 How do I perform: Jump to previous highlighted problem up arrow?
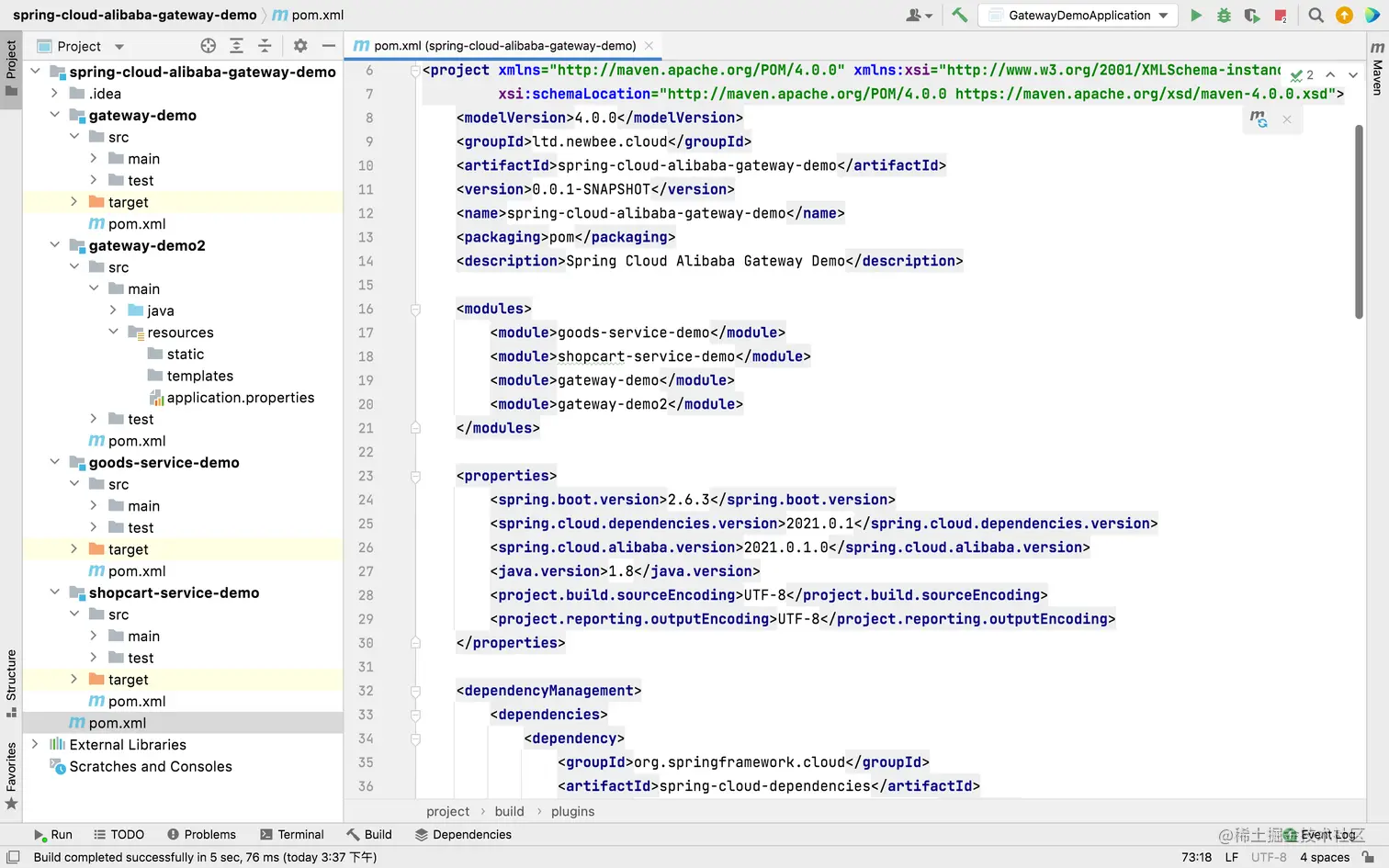click(x=1330, y=74)
